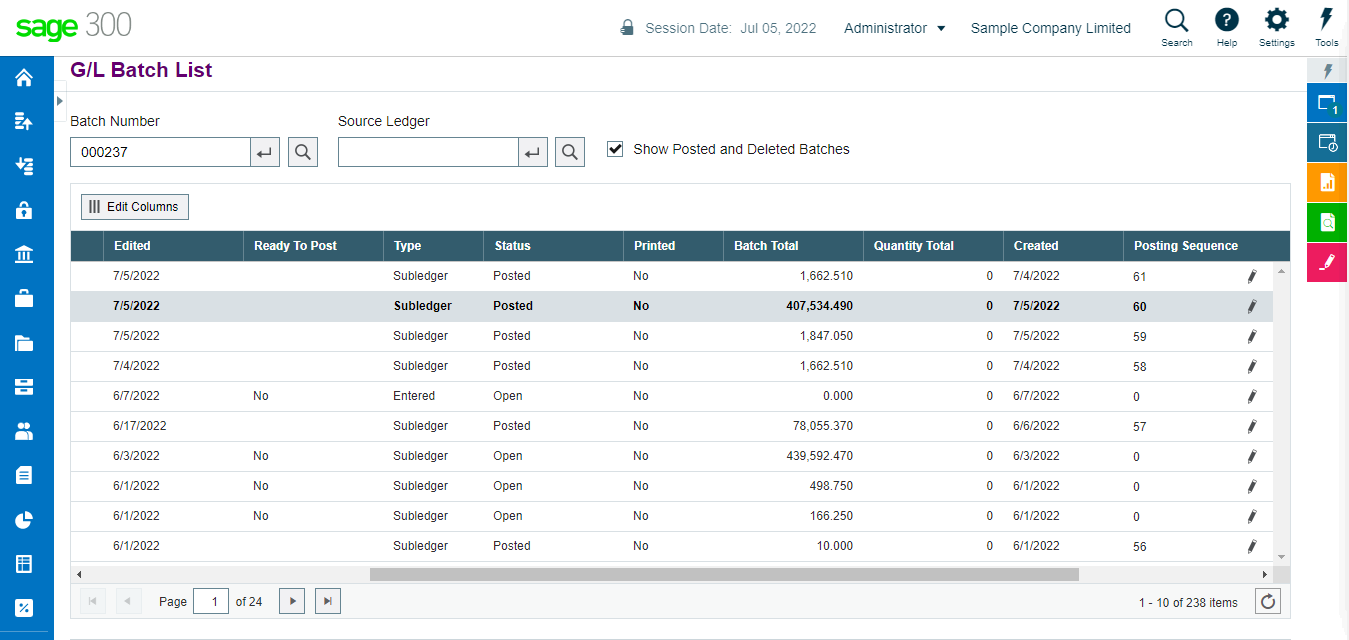
Task: Refresh the batch list with circular arrow
Action: click(1267, 601)
